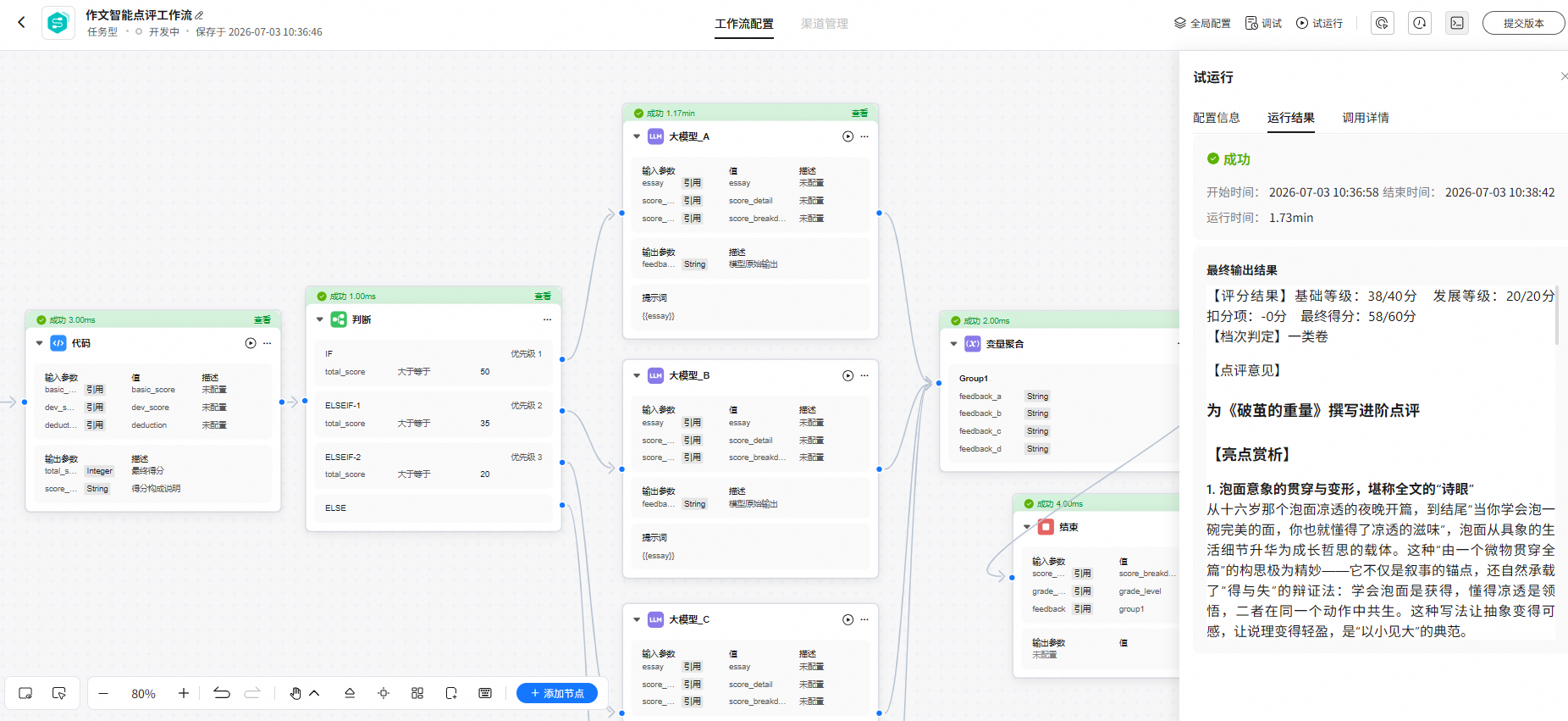Viewport: 1568px width, 721px height.
Task: Select the hand pan tool
Action: [x=295, y=693]
